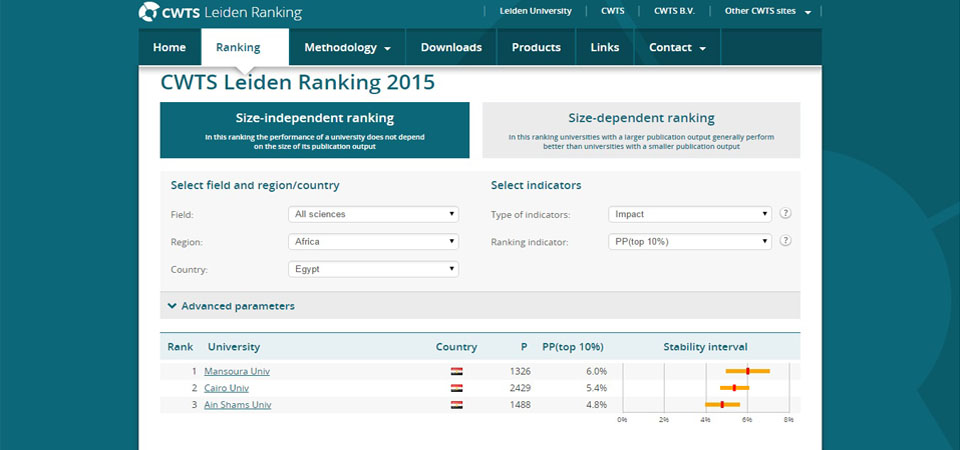Go to the Home tab
The image size is (960, 450).
[x=170, y=47]
